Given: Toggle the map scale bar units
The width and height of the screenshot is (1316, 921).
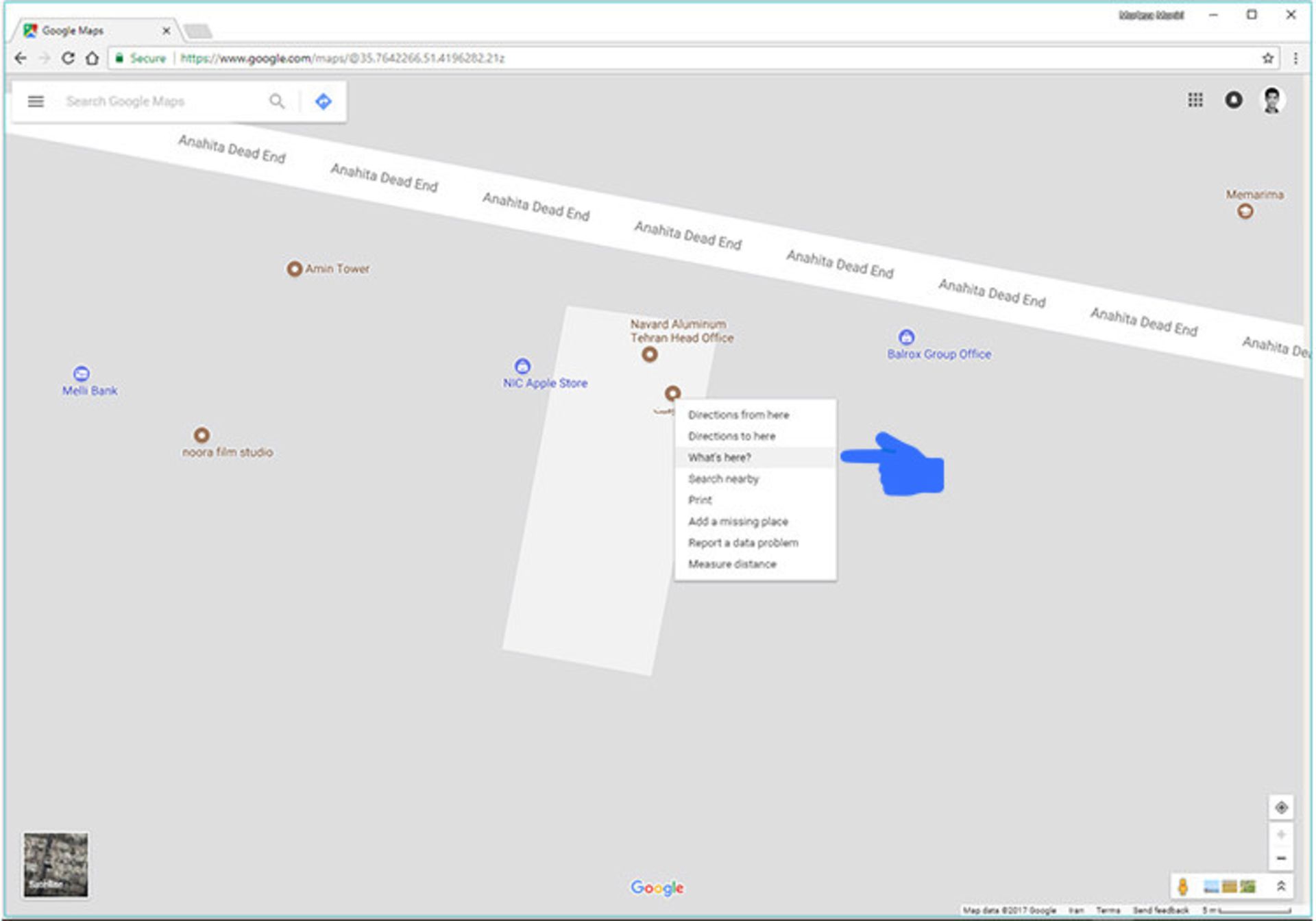Looking at the screenshot, I should pyautogui.click(x=1247, y=910).
